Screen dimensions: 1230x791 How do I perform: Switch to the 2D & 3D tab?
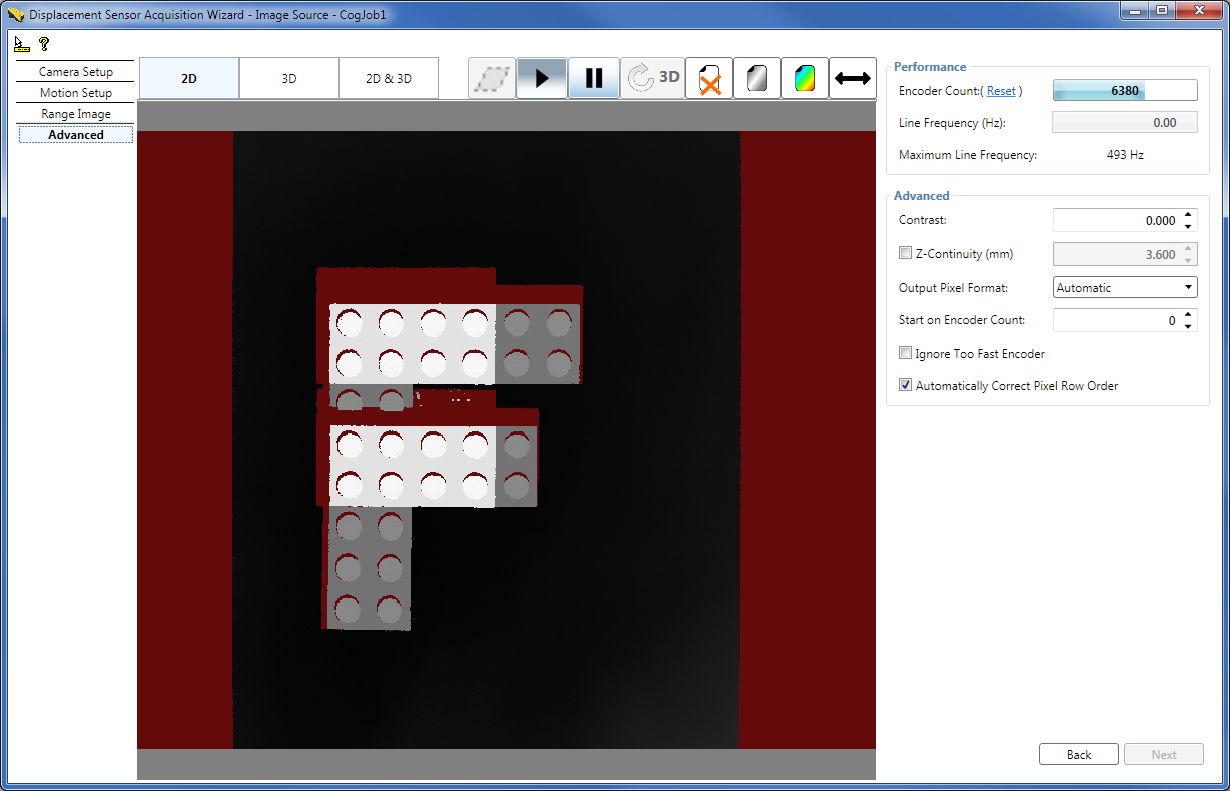(x=389, y=78)
